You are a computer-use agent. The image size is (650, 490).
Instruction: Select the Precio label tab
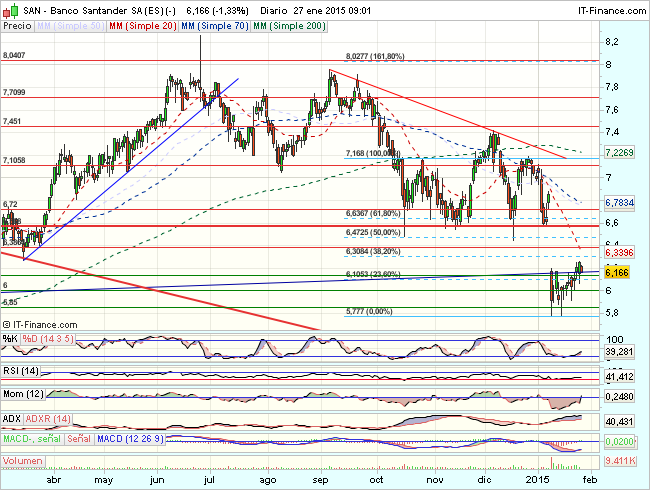click(x=17, y=23)
